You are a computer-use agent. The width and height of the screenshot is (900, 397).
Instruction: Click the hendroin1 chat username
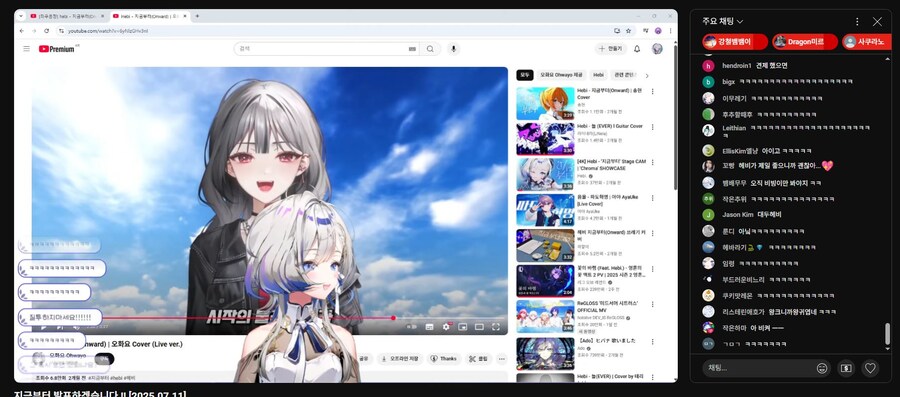(x=736, y=65)
